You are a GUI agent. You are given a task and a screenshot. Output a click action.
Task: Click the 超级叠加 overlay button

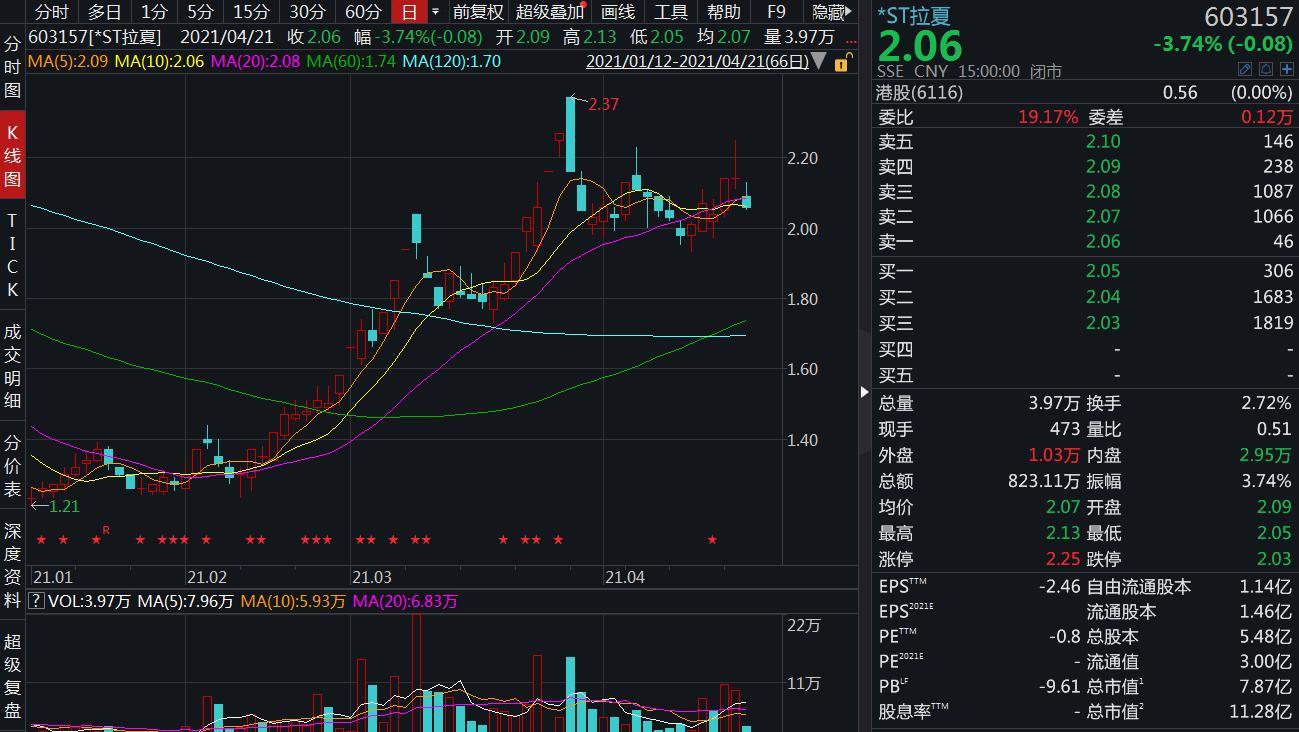pyautogui.click(x=550, y=12)
